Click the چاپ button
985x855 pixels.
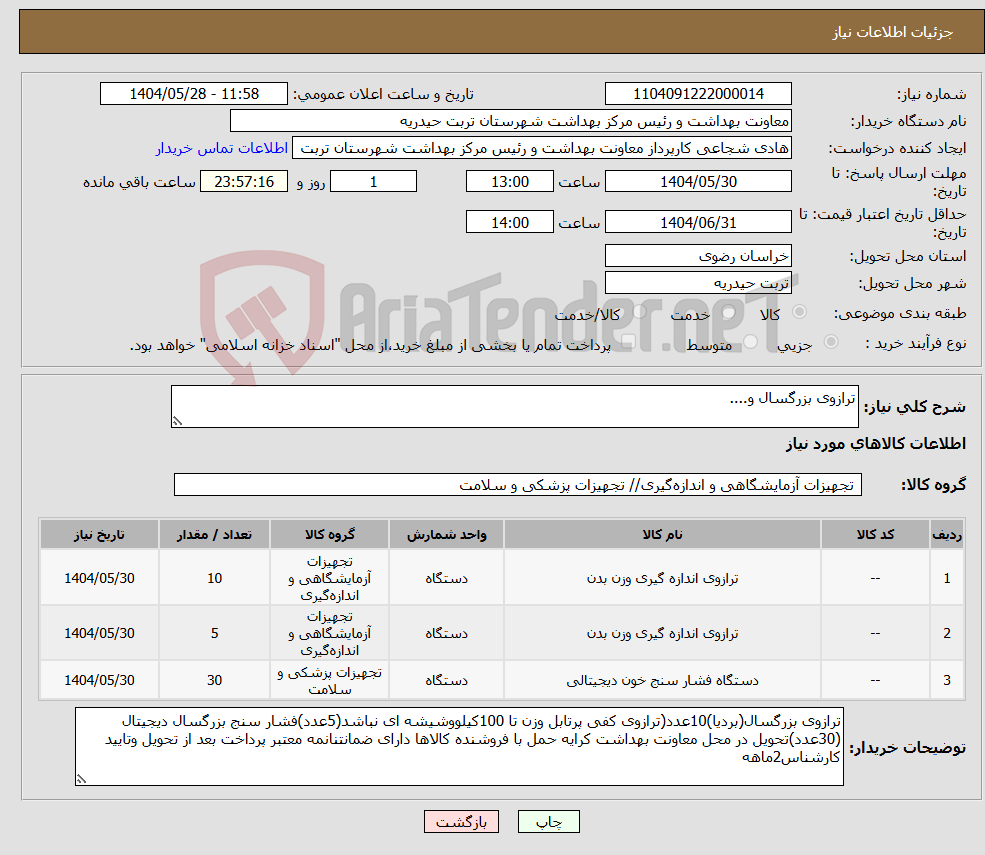pyautogui.click(x=548, y=821)
